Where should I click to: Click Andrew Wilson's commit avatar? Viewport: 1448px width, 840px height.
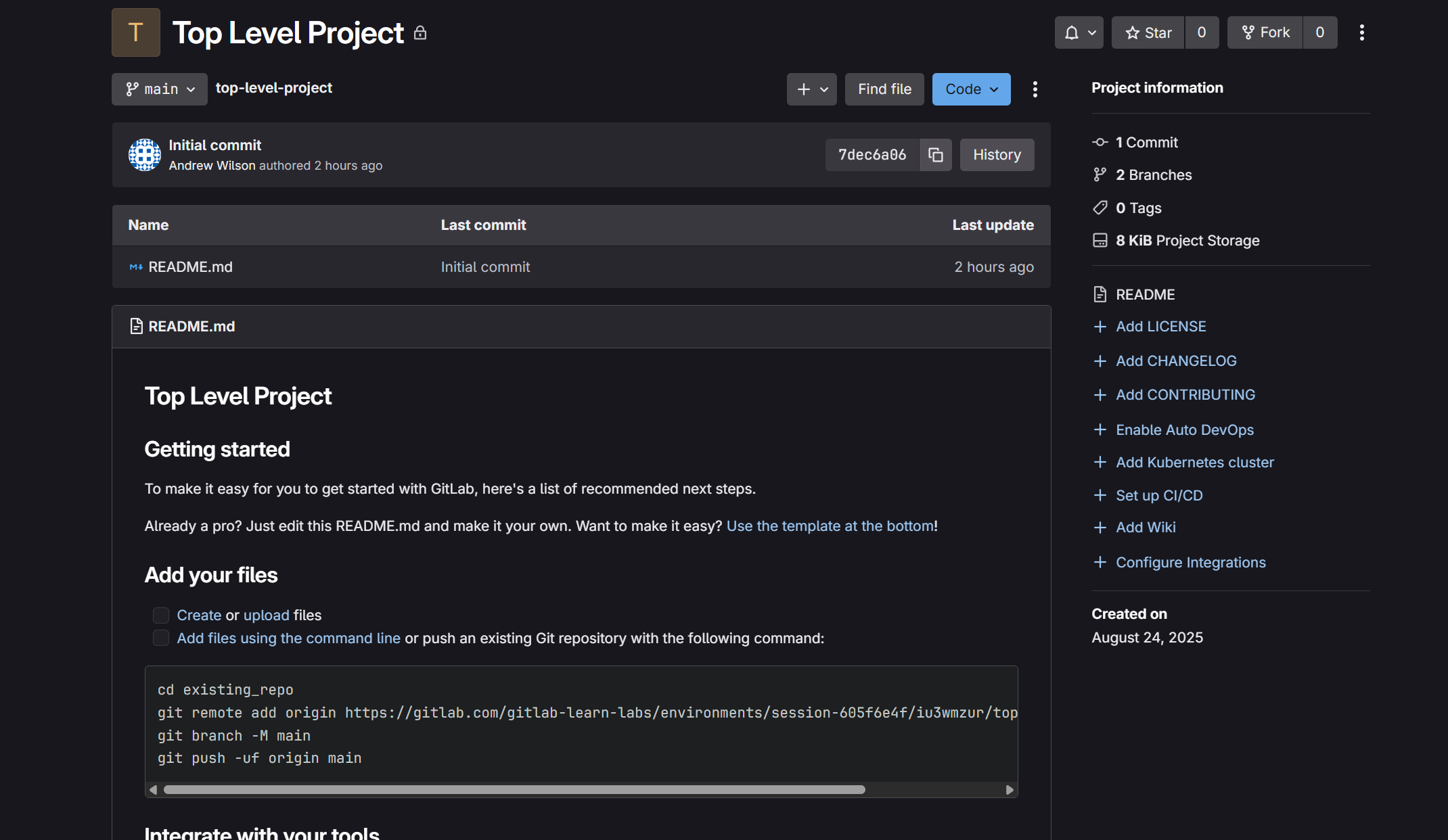click(x=145, y=155)
